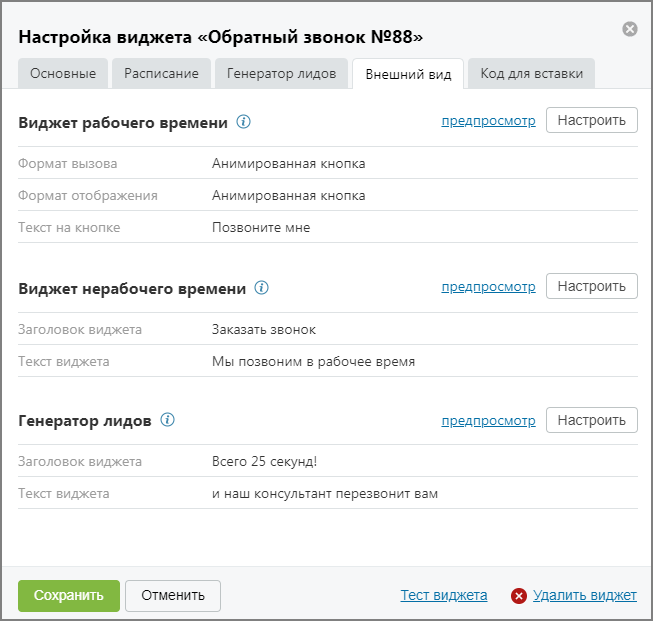Click info icon next to Виджет рабочего времени

click(x=244, y=122)
